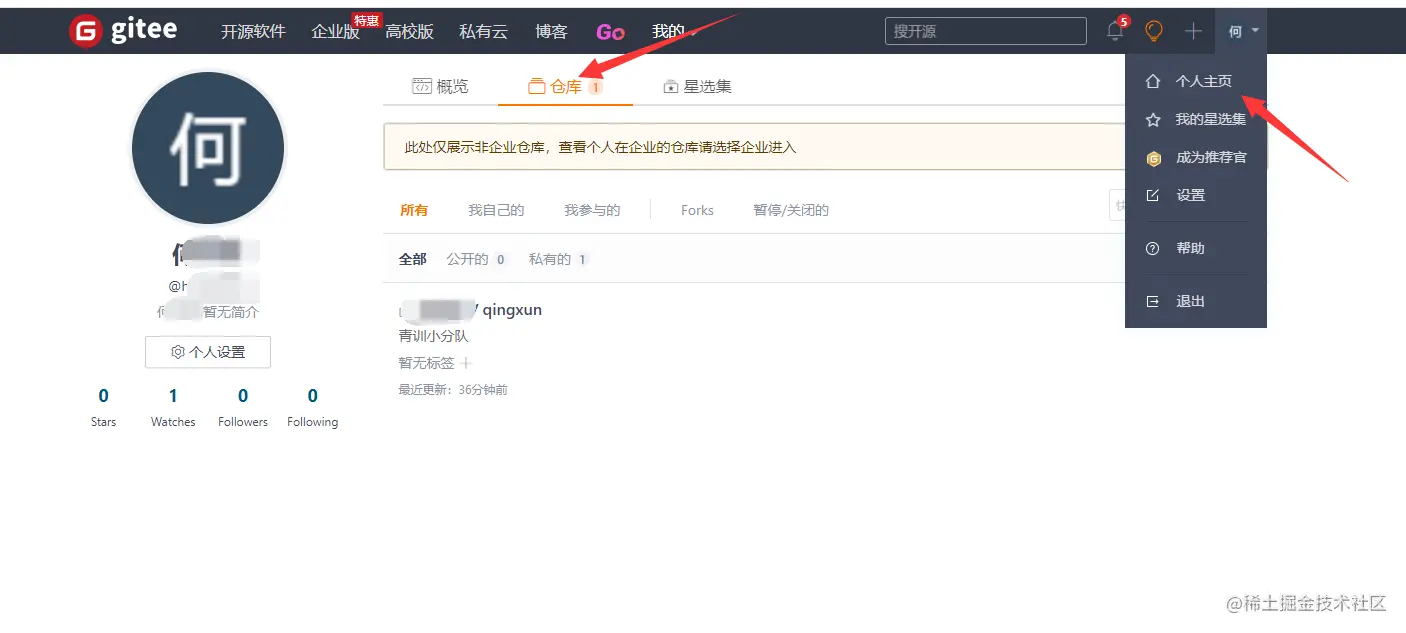
Task: Filter repositories by 我参与的
Action: 592,210
